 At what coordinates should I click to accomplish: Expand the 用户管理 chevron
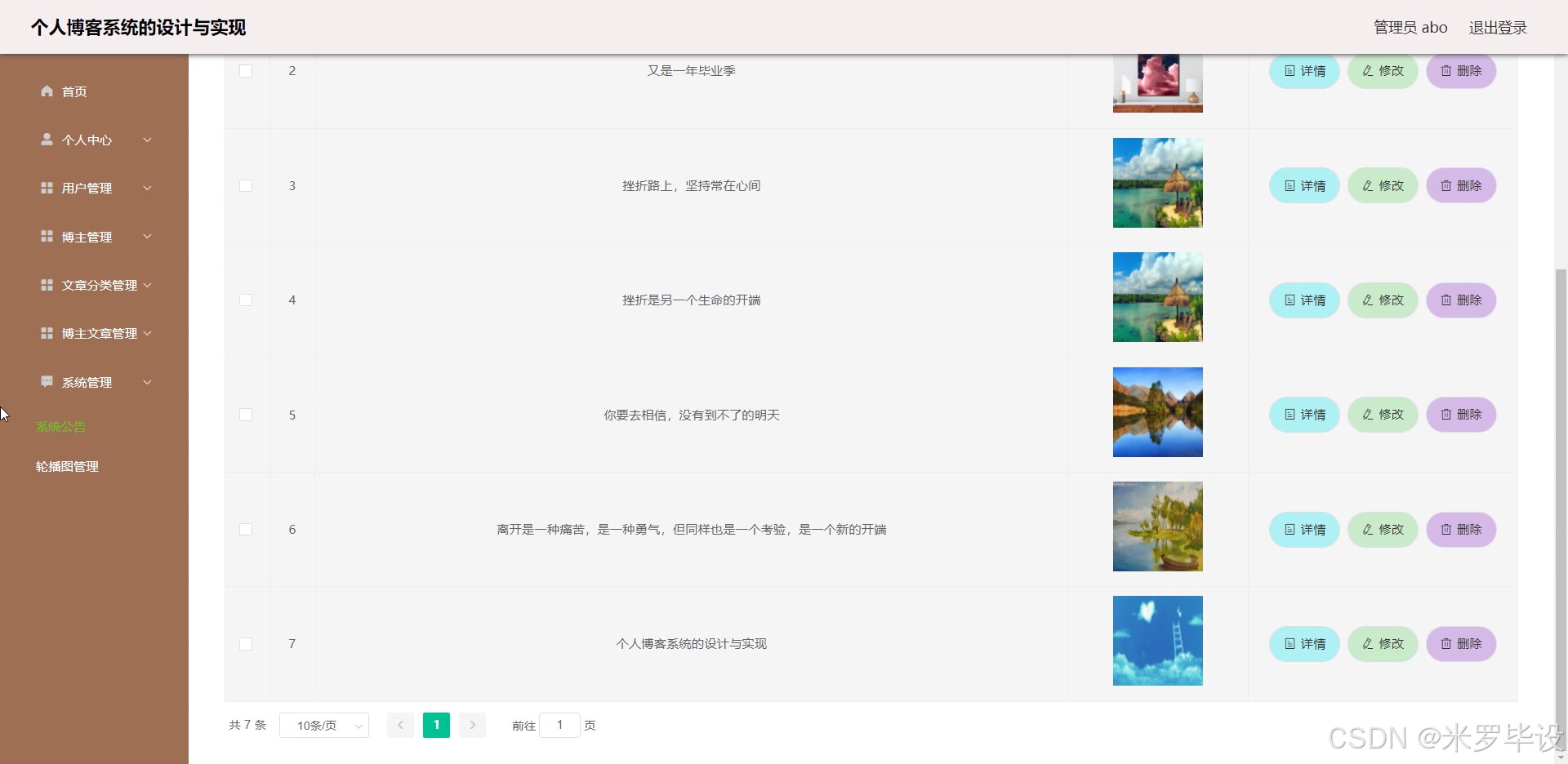tap(147, 188)
